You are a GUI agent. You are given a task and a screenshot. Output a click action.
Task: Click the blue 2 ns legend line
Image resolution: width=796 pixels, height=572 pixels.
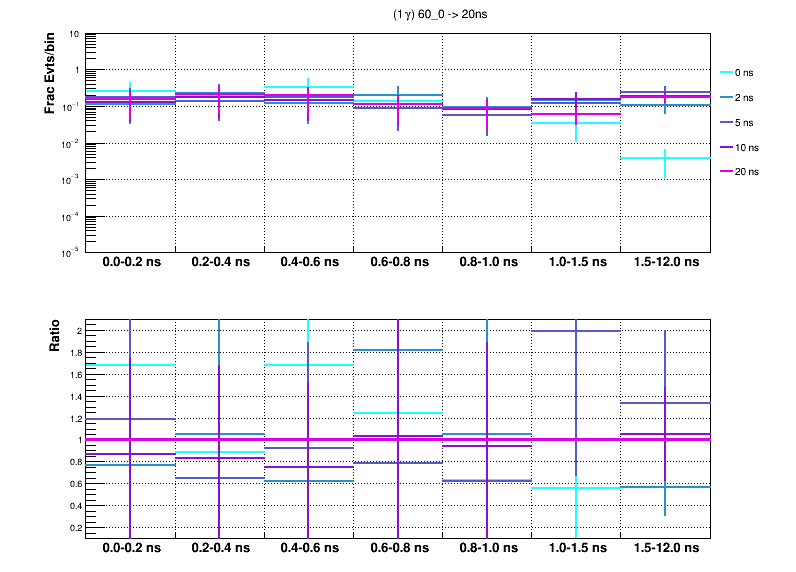(x=727, y=98)
